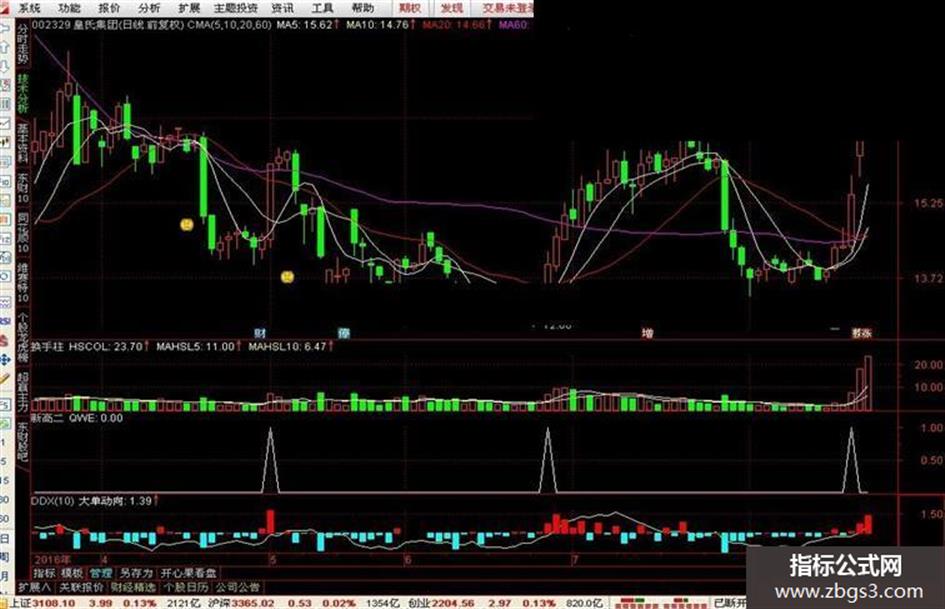Click the 13.72 price axis label
Image resolution: width=945 pixels, height=609 pixels.
tap(929, 279)
